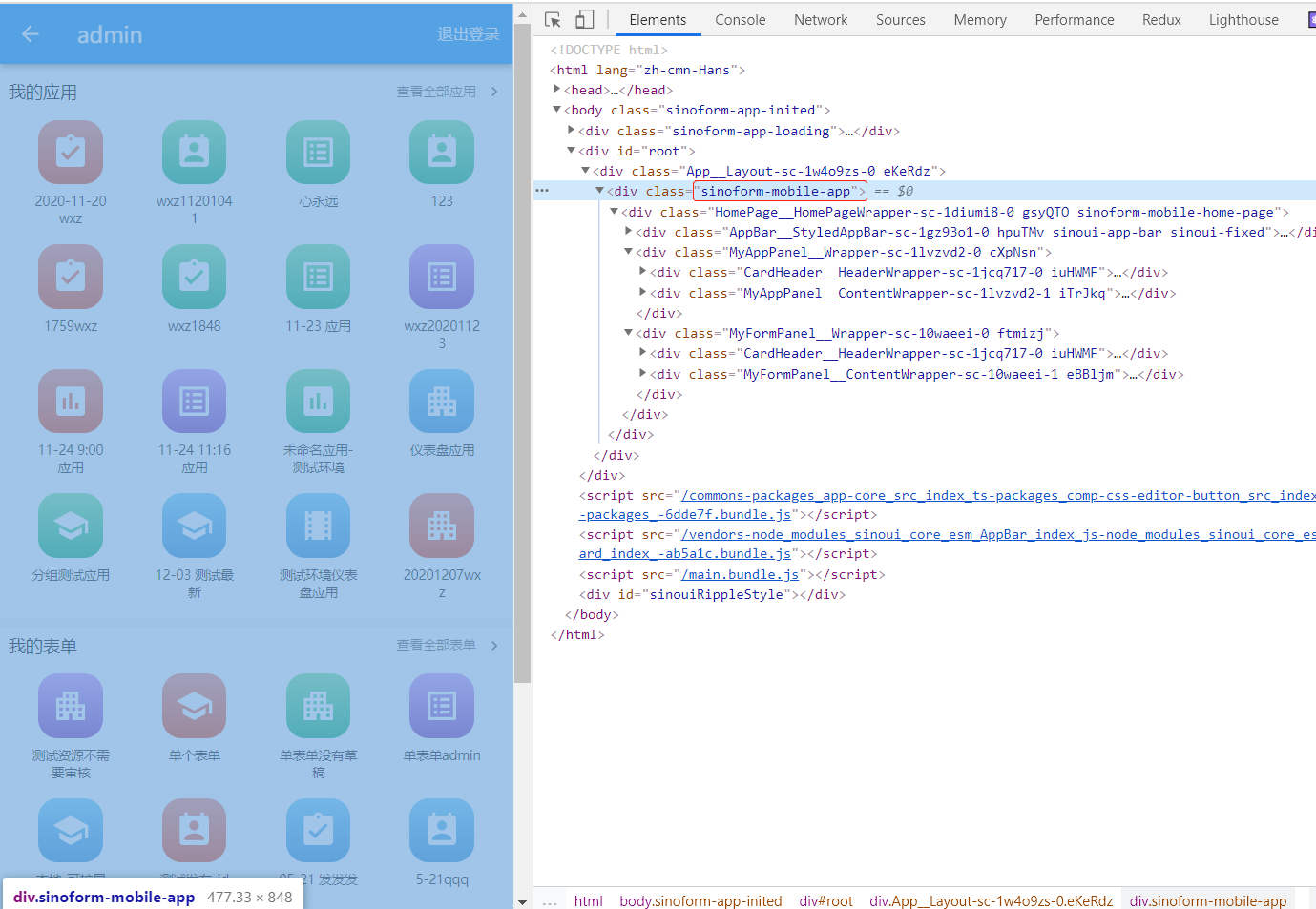Collapse the MyFormPanel__Wrapper div node

(x=629, y=333)
